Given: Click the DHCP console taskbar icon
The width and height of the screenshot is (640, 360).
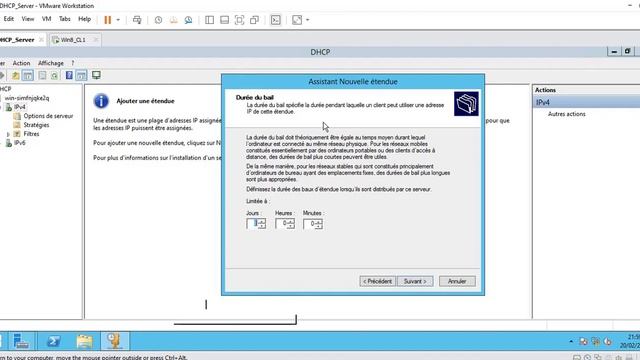Looking at the screenshot, I should tap(115, 341).
